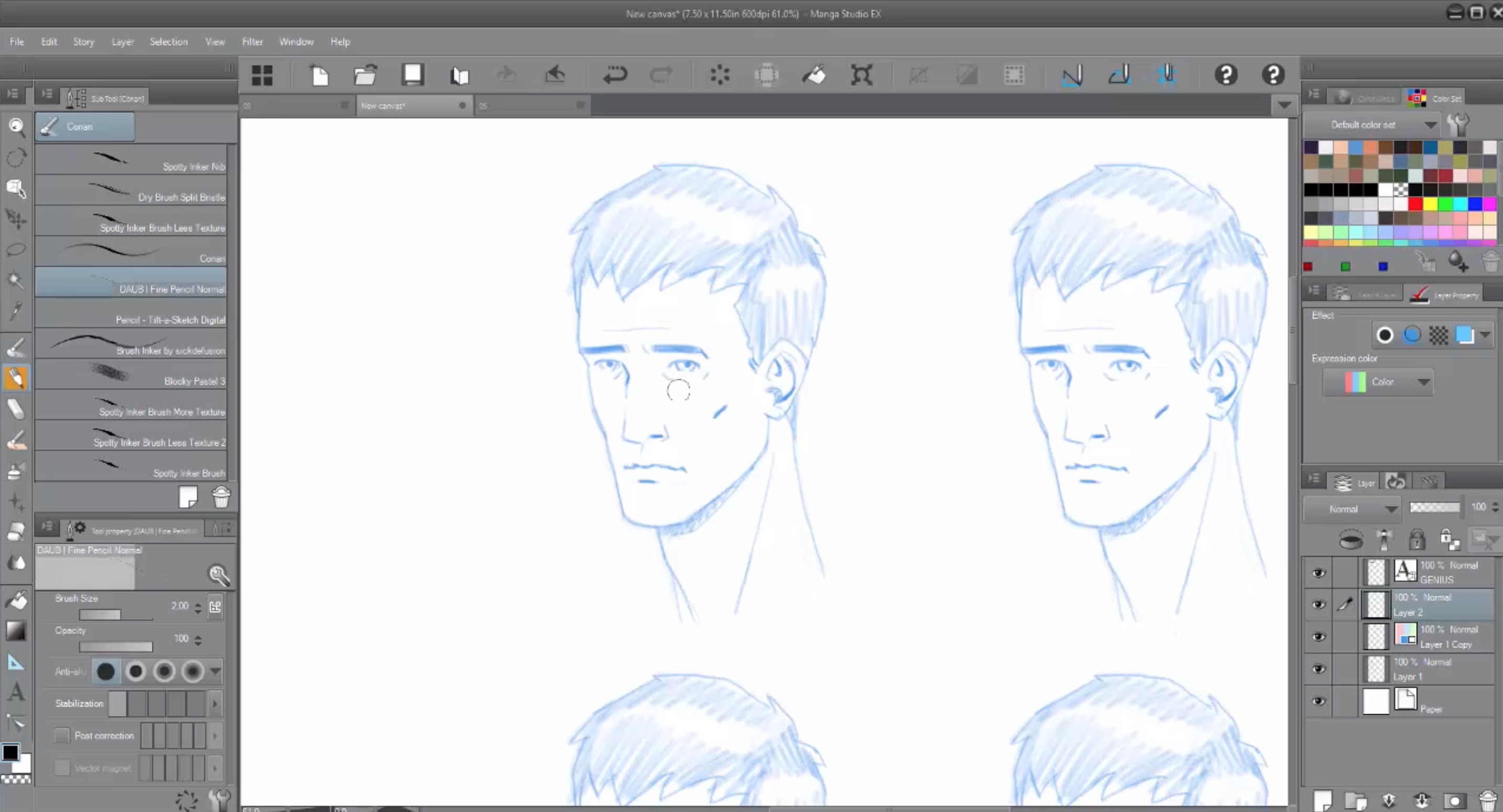Click the Fill toolbar icon
The width and height of the screenshot is (1503, 812).
coord(814,75)
